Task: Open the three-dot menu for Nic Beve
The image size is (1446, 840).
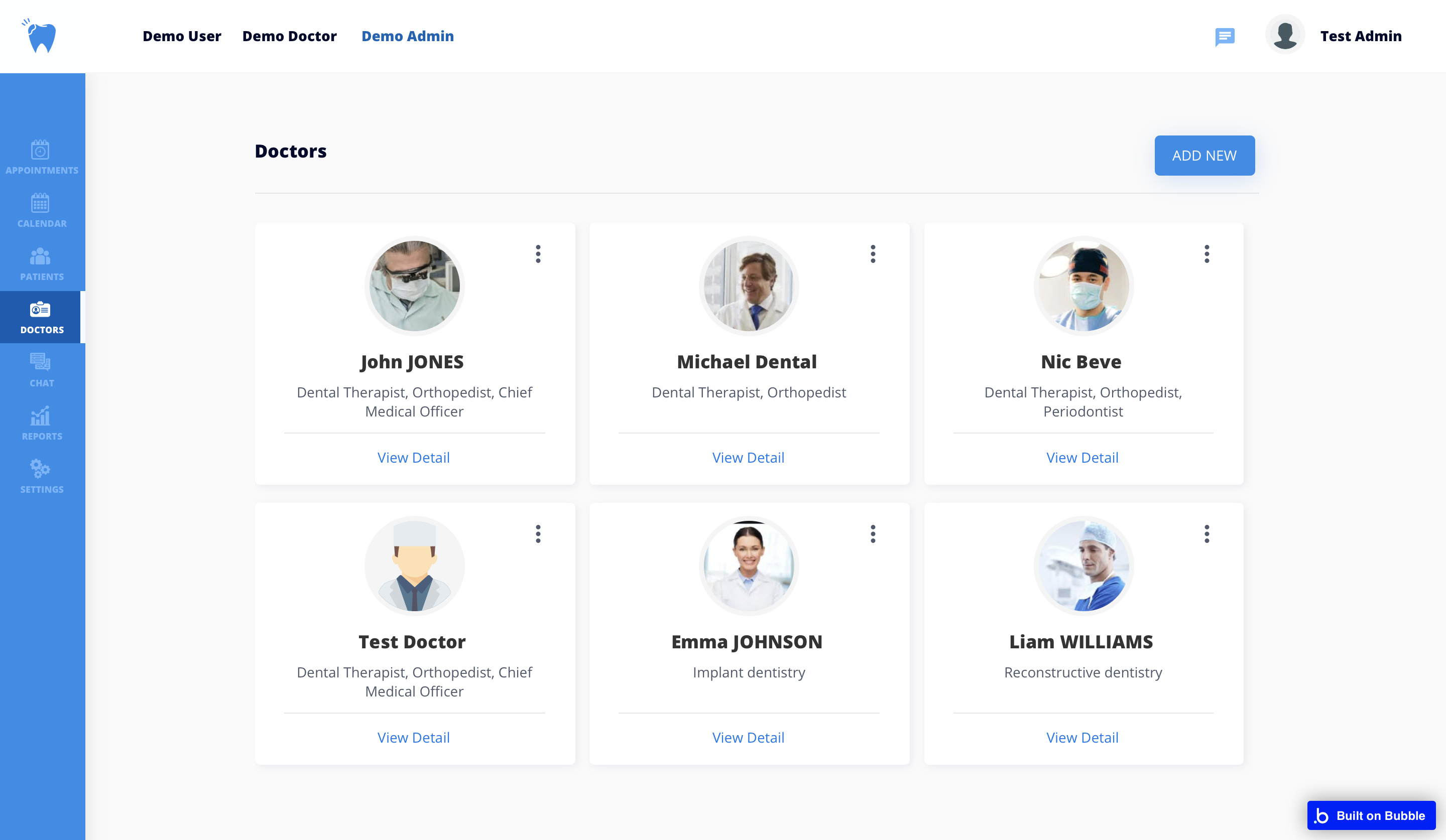Action: (x=1207, y=254)
